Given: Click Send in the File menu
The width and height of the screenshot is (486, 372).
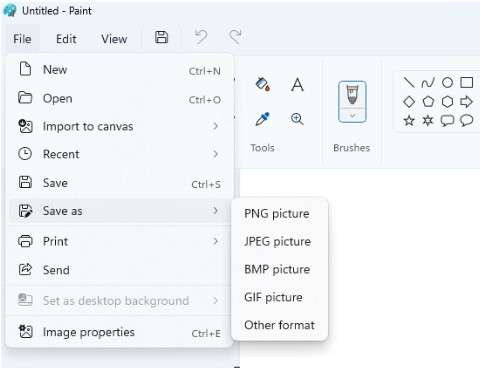Looking at the screenshot, I should tap(119, 270).
